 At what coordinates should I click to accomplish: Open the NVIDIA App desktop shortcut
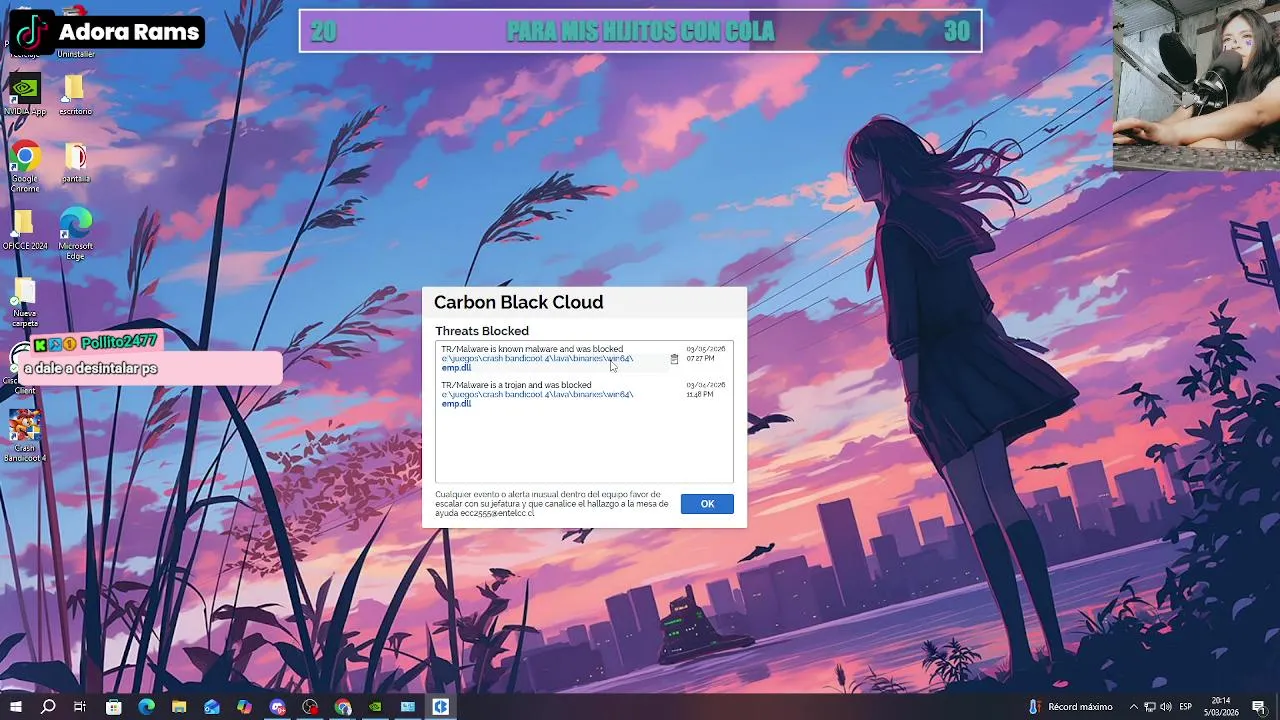pos(25,96)
